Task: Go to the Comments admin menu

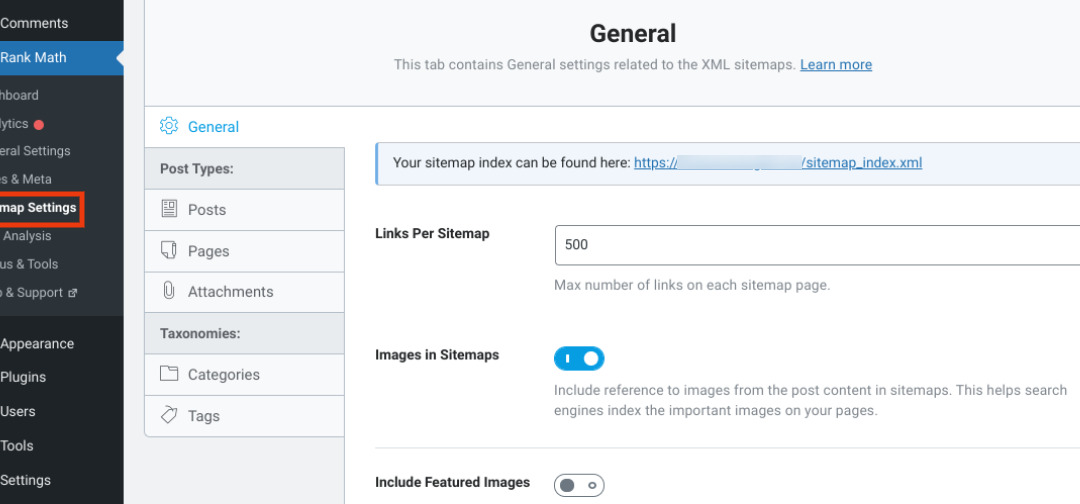Action: [34, 23]
